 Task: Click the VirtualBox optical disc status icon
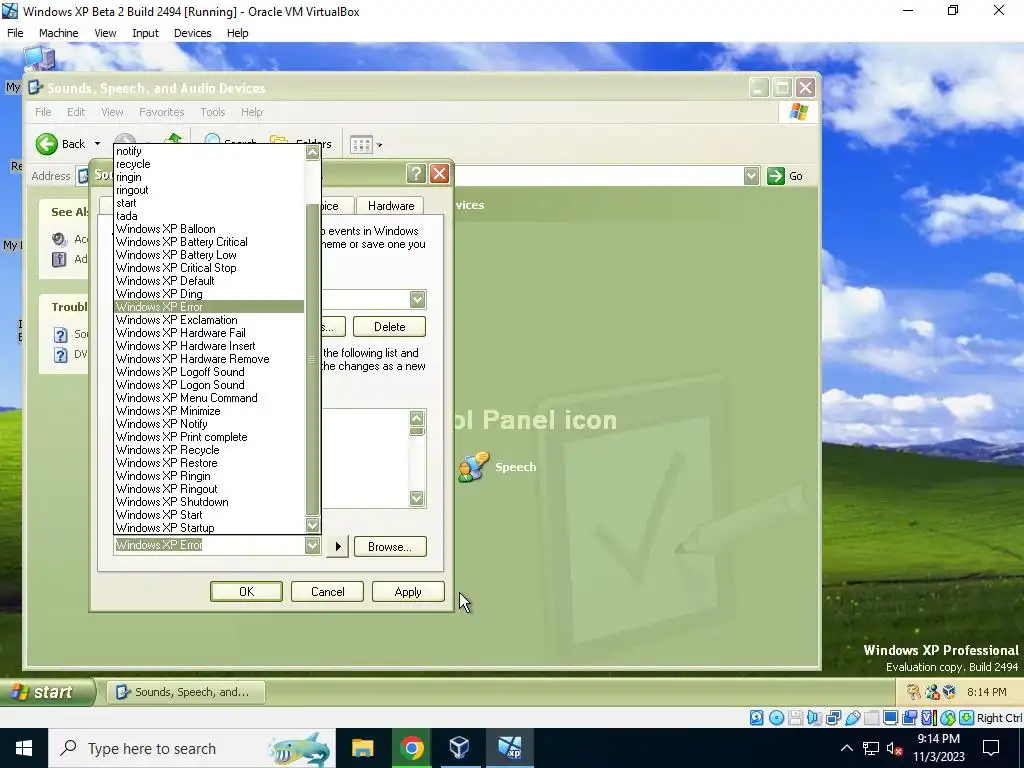coord(776,718)
